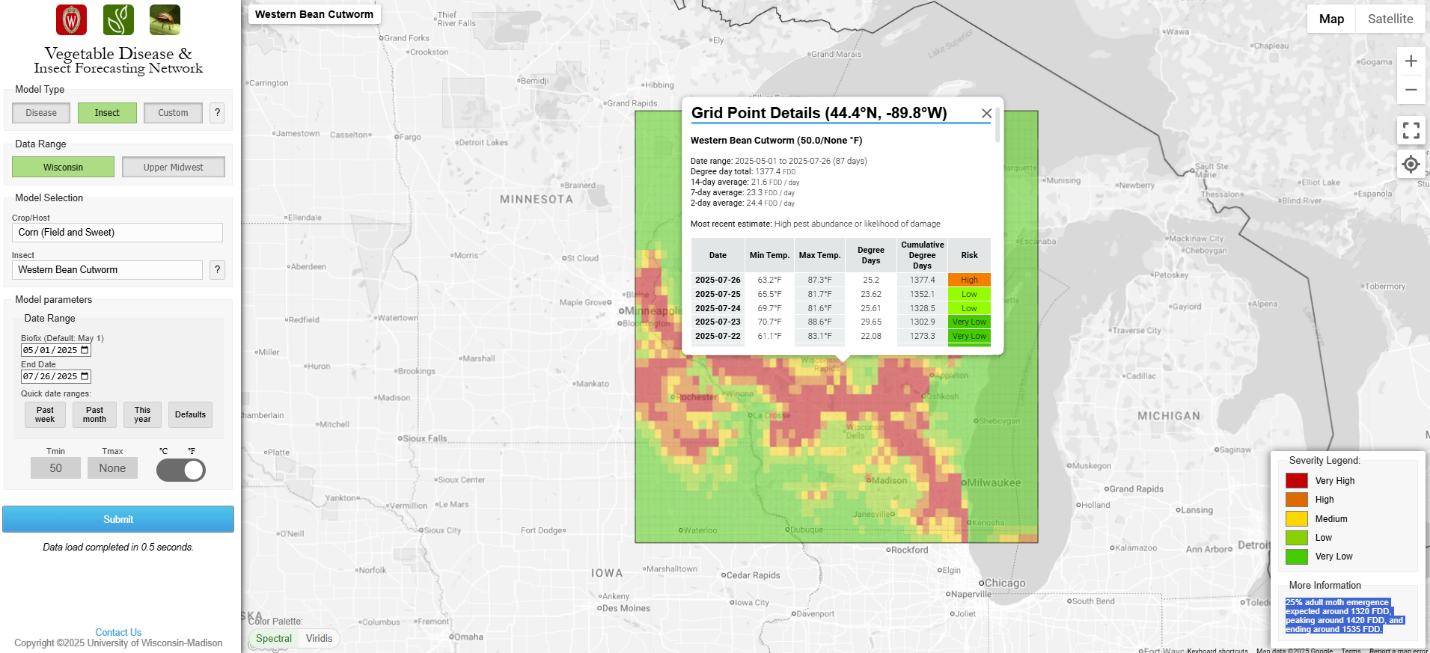Select the Viridis color palette
This screenshot has height=653, width=1430.
coord(319,638)
